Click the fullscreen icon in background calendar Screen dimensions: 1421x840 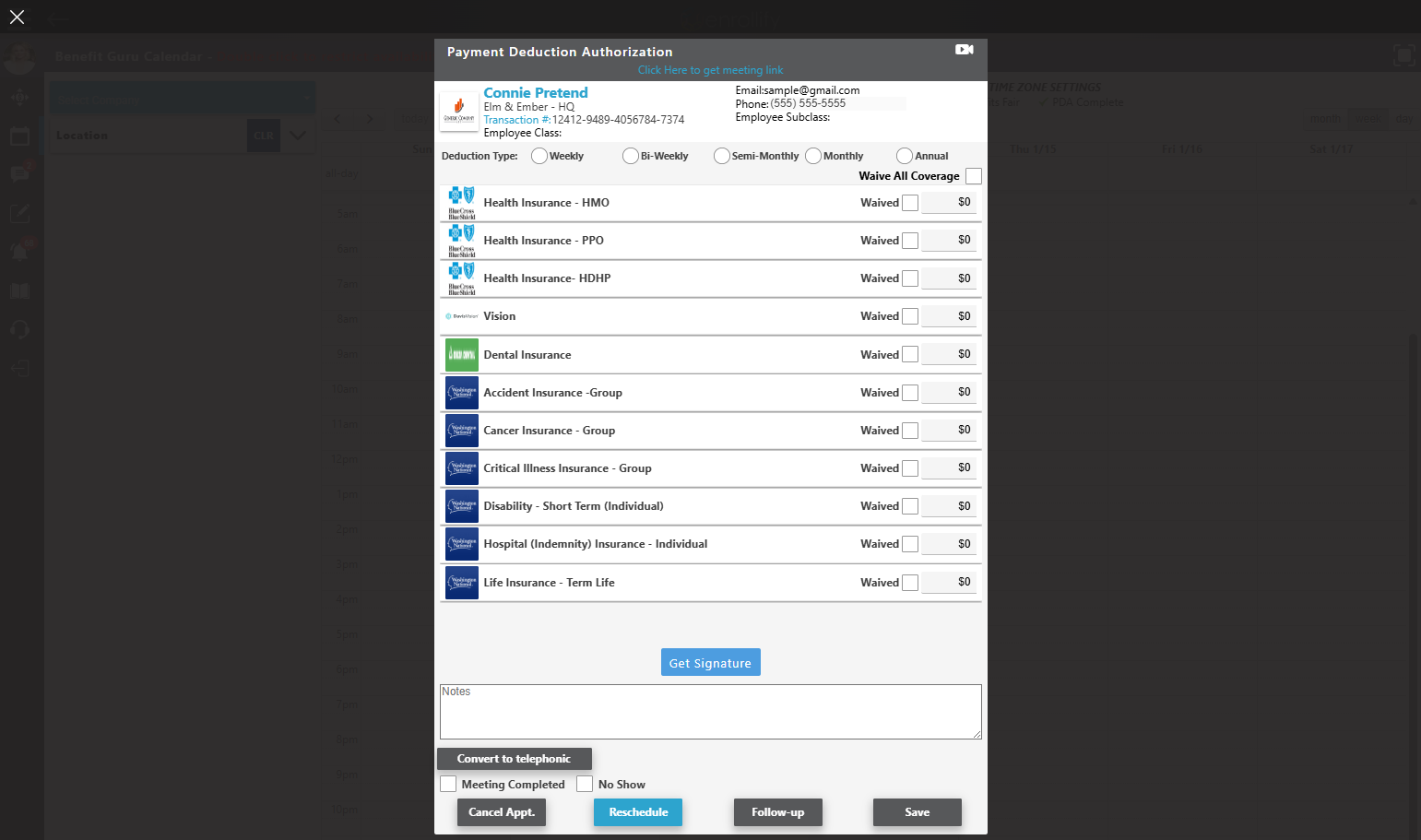coord(1403,56)
